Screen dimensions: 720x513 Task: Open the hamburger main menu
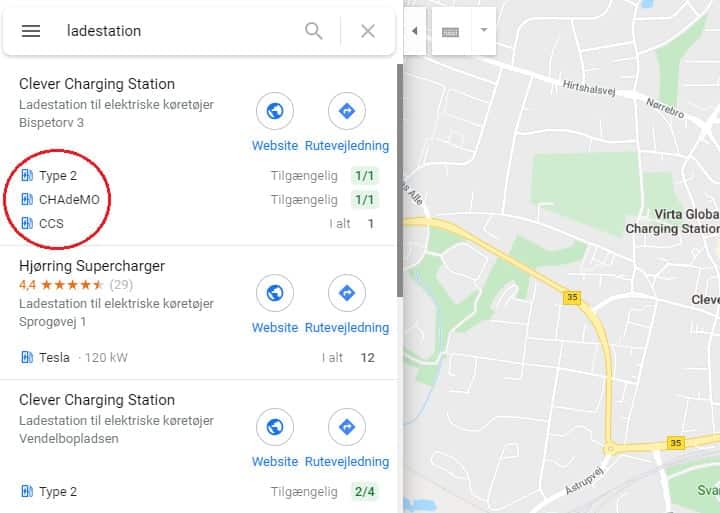[x=31, y=31]
